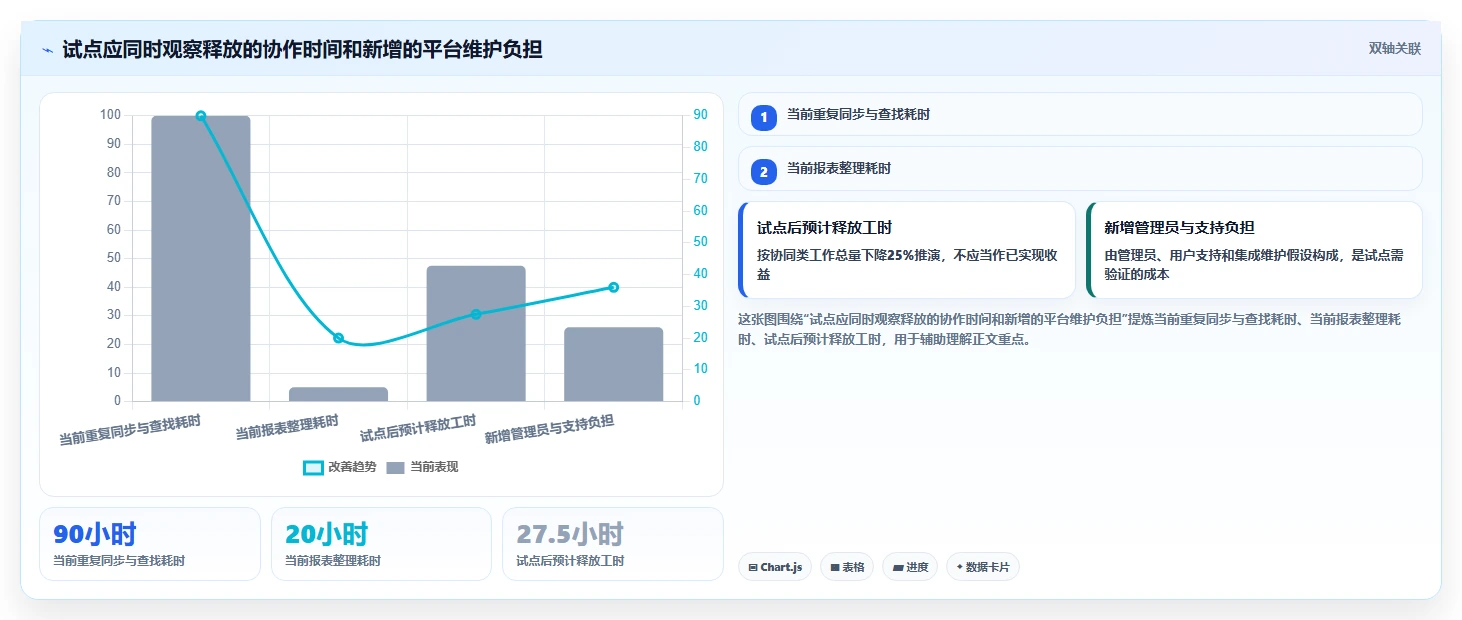Click x-axis label 当前报表整理耗时
The height and width of the screenshot is (620, 1462).
point(287,427)
